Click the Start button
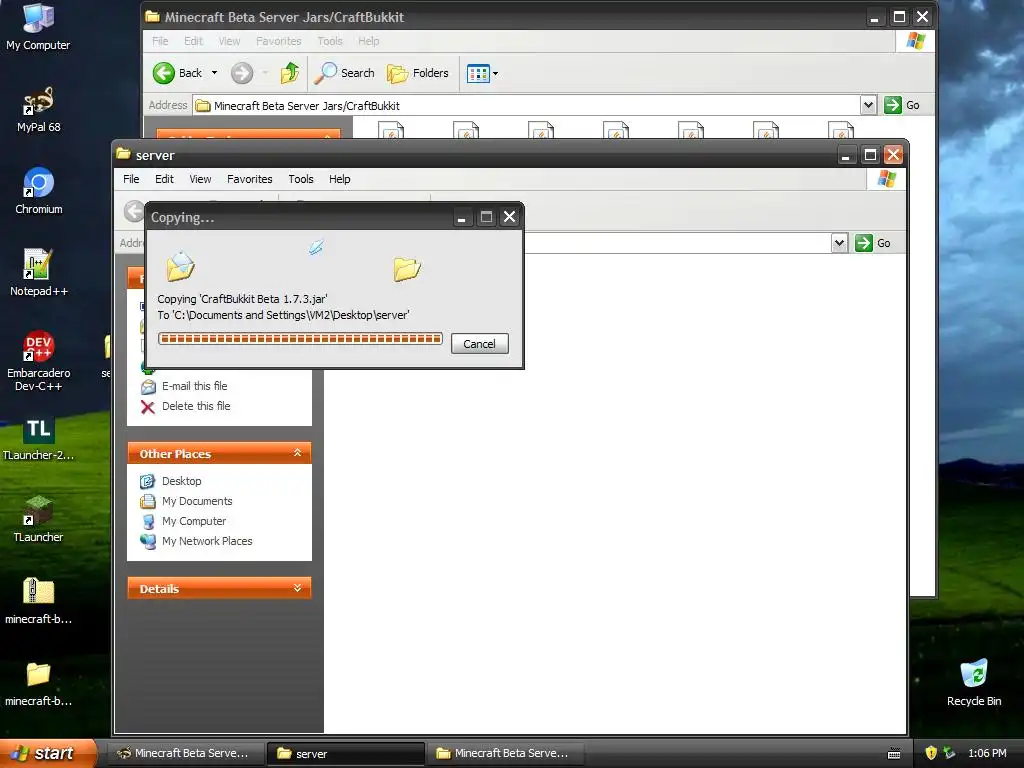The width and height of the screenshot is (1024, 768). point(47,753)
